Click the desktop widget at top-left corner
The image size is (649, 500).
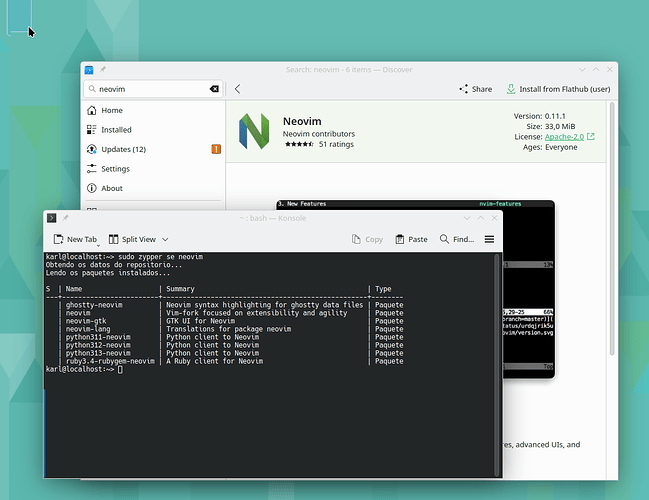click(19, 17)
